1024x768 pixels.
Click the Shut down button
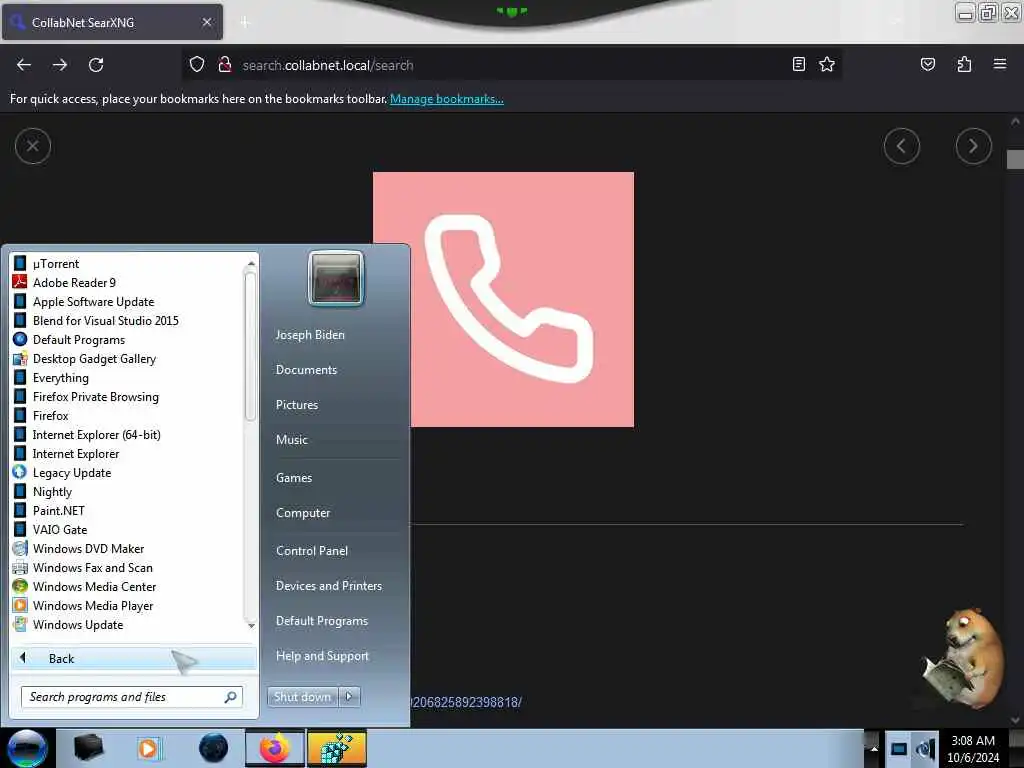(302, 697)
